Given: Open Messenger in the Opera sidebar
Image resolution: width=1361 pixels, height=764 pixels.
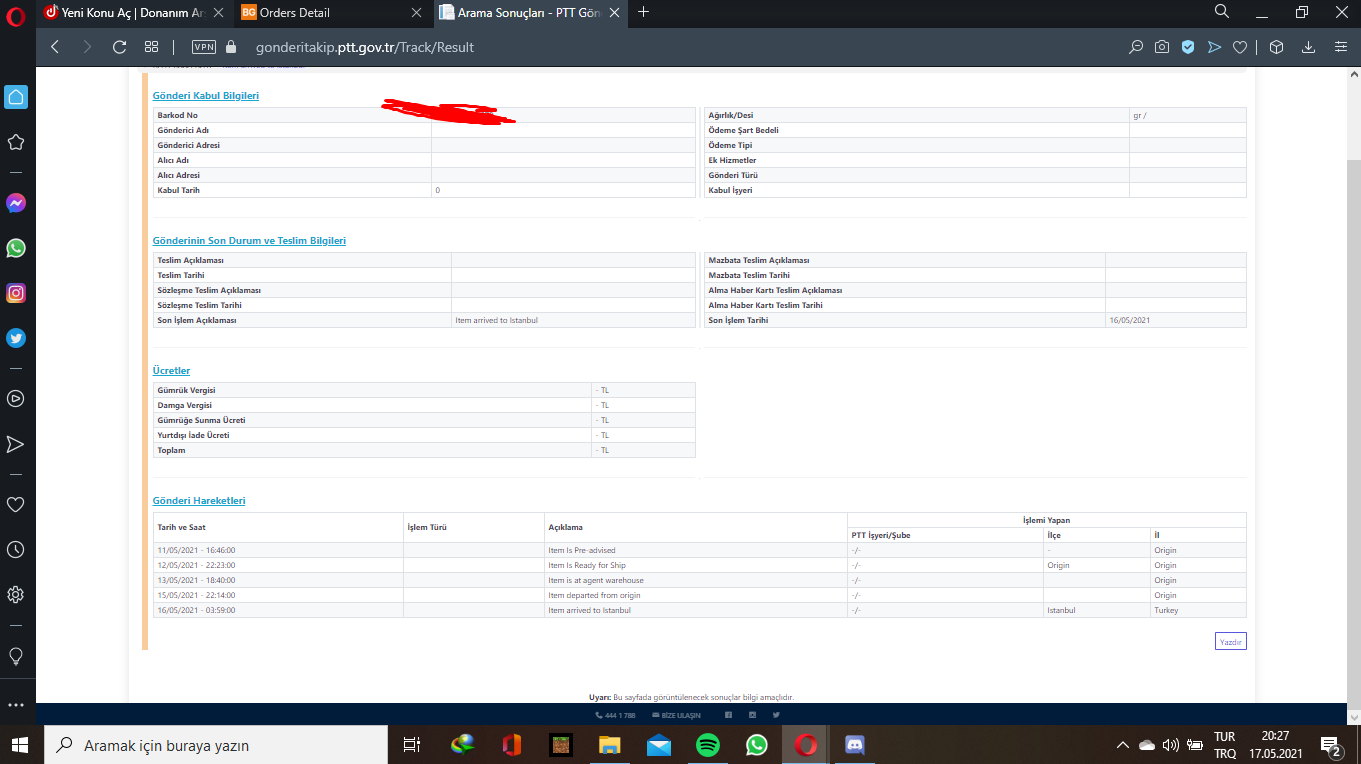Looking at the screenshot, I should click(16, 203).
